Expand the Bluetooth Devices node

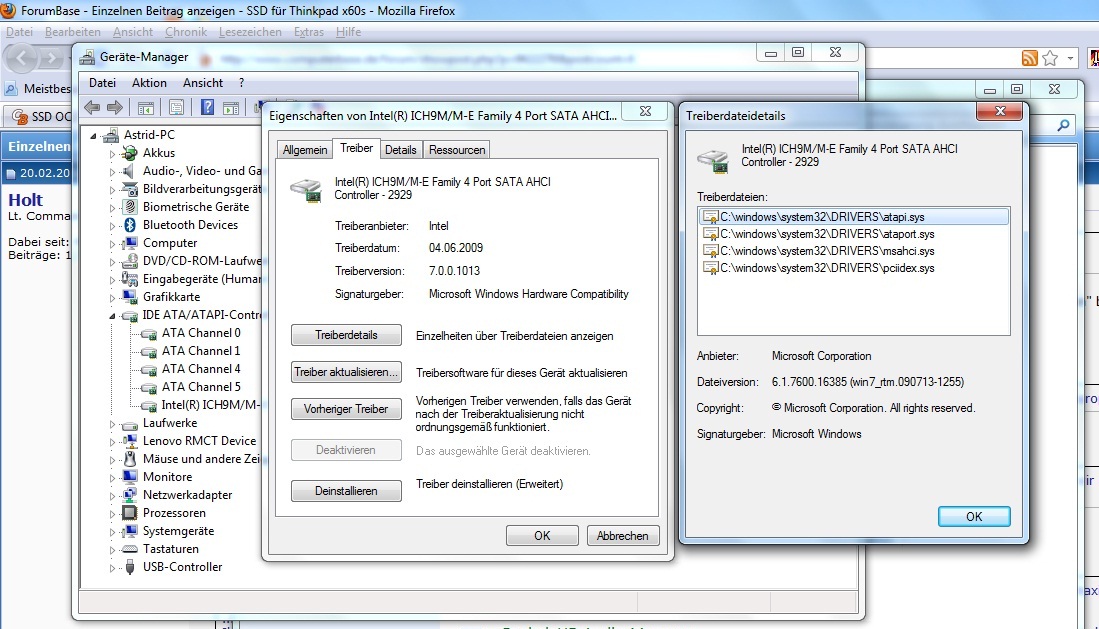coord(112,226)
